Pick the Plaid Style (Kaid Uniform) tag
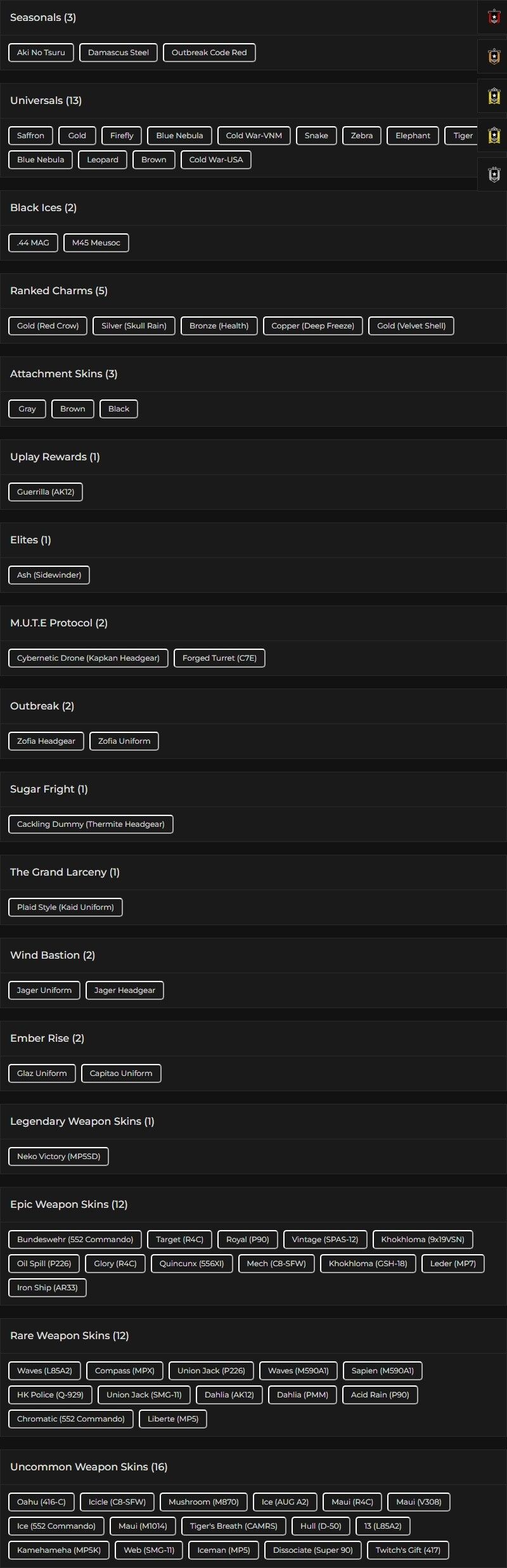The width and height of the screenshot is (507, 1568). (65, 907)
